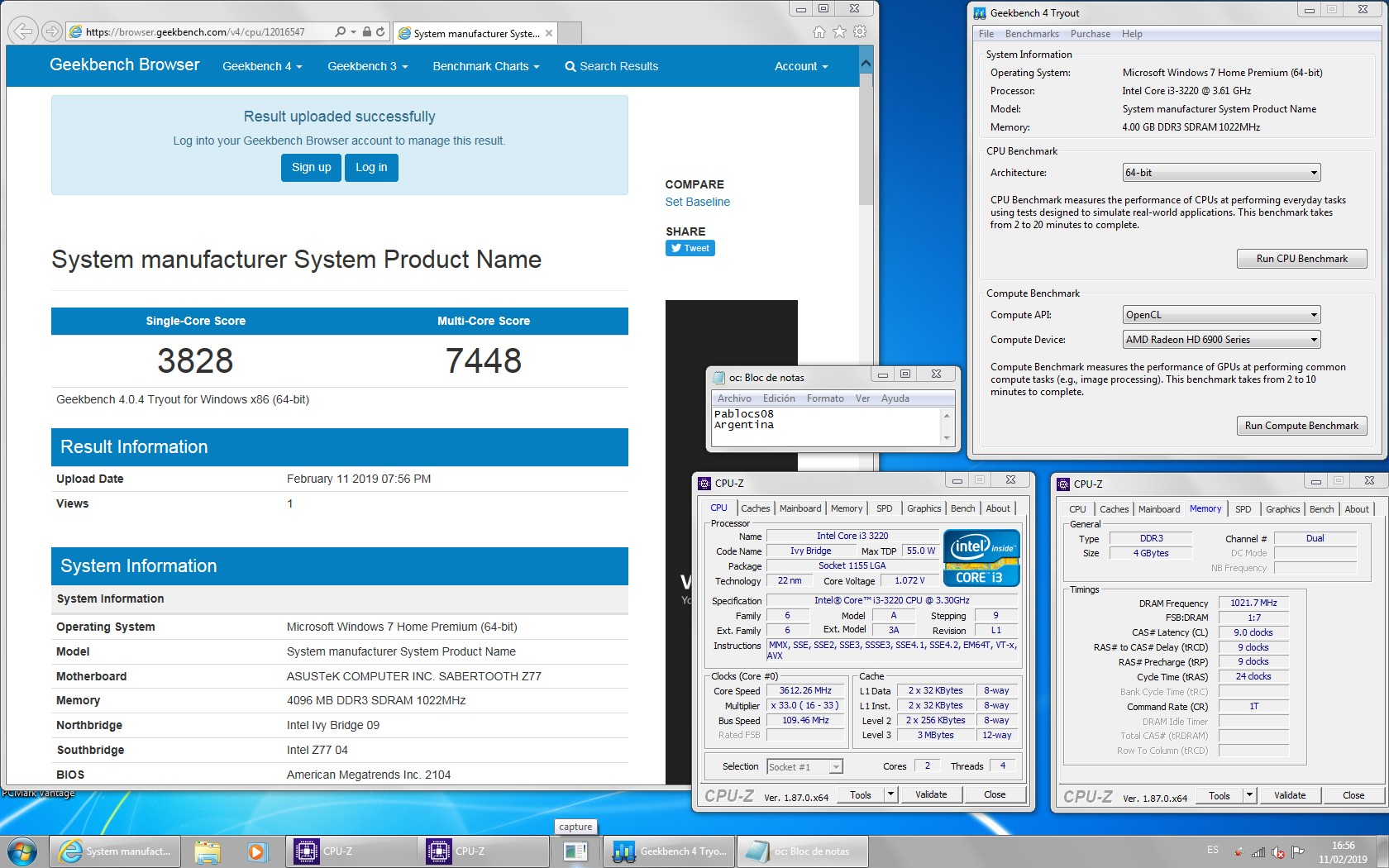Click the refresh icon in address bar

tap(380, 31)
